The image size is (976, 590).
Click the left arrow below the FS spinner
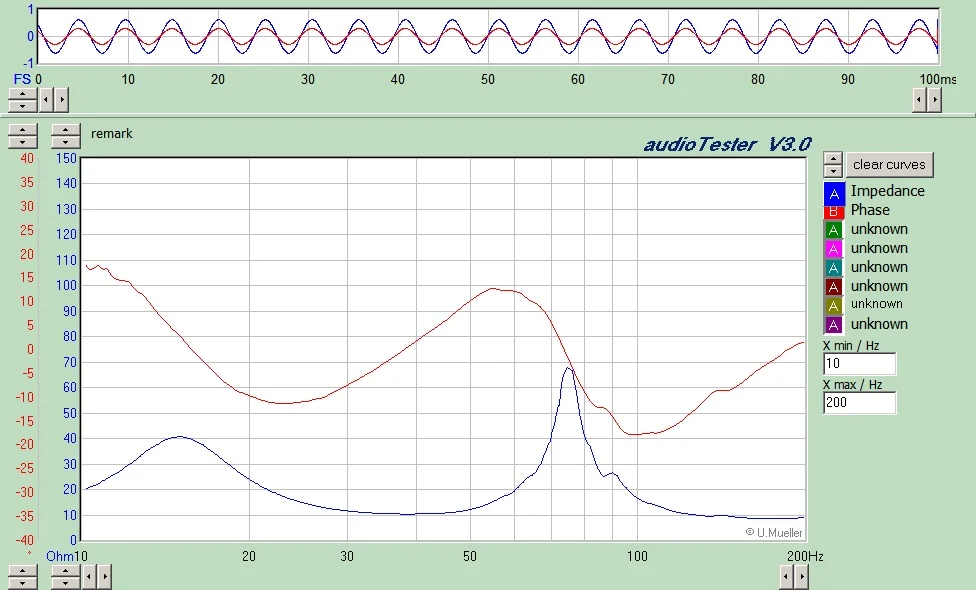[x=44, y=99]
